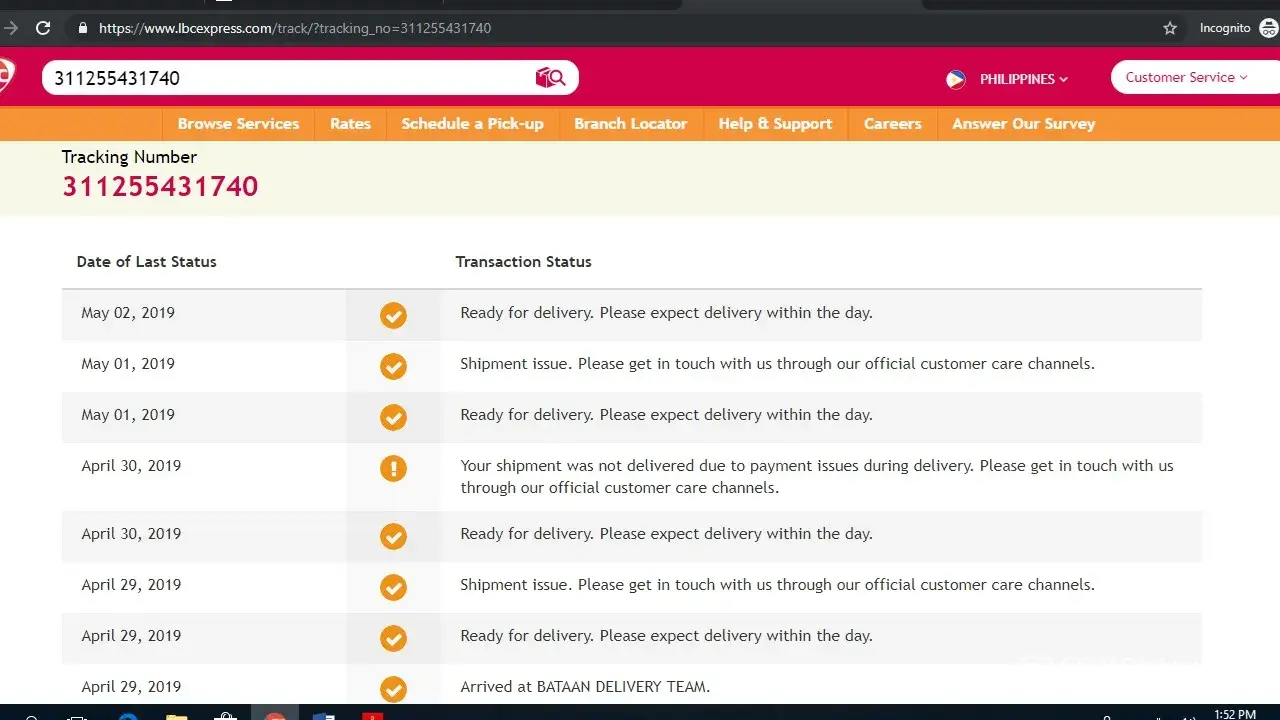Screen dimensions: 1280x720
Task: Click the 'Date of Last Status' column header
Action: pyautogui.click(x=146, y=262)
